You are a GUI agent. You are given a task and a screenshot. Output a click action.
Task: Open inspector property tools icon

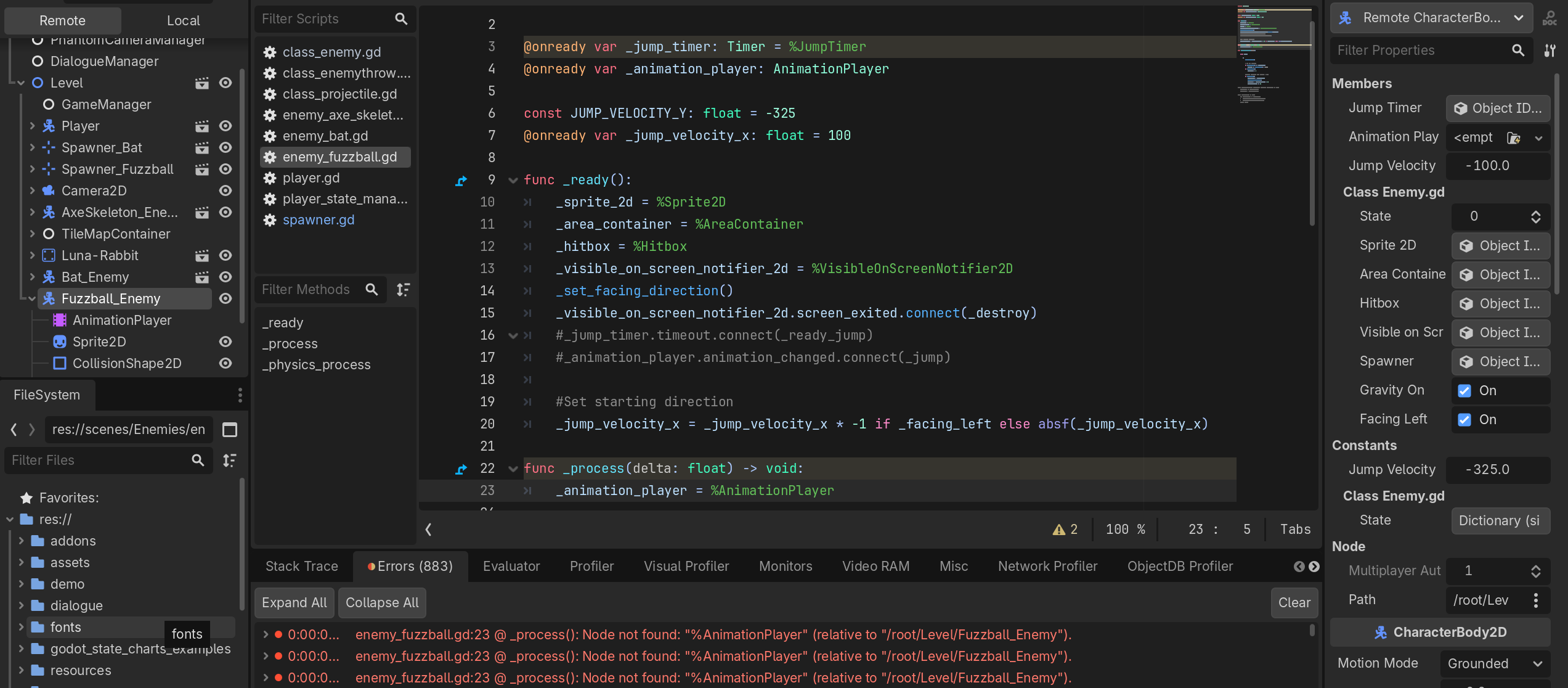(x=1550, y=51)
